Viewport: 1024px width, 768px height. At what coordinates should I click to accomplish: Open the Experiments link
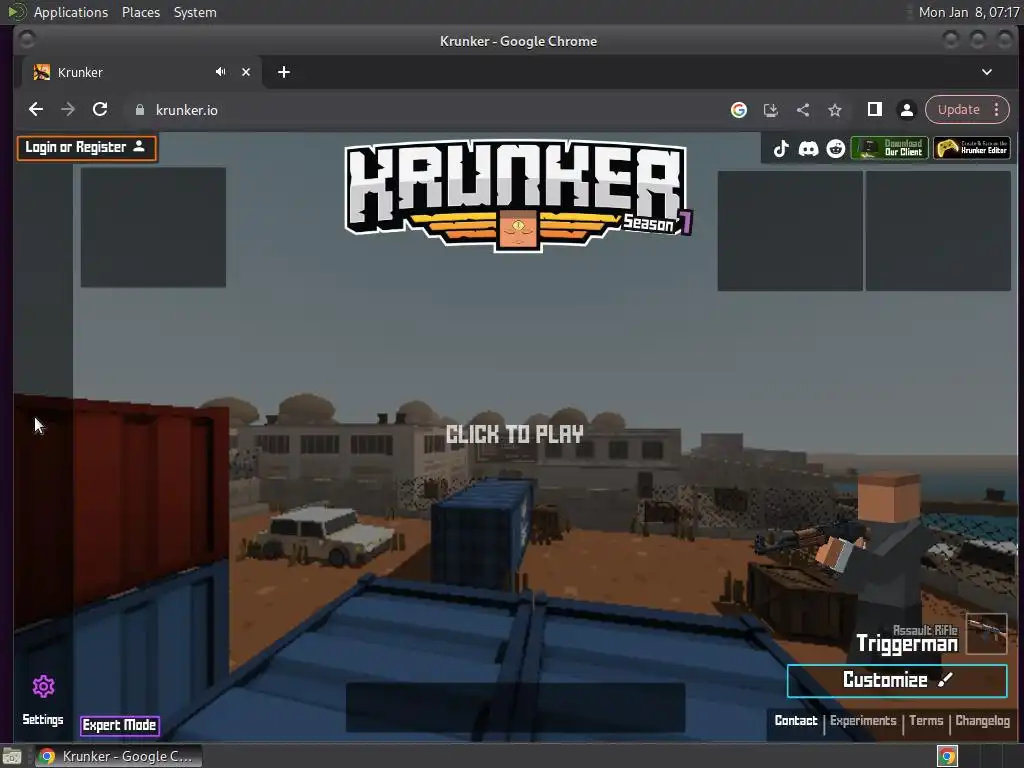tap(863, 720)
